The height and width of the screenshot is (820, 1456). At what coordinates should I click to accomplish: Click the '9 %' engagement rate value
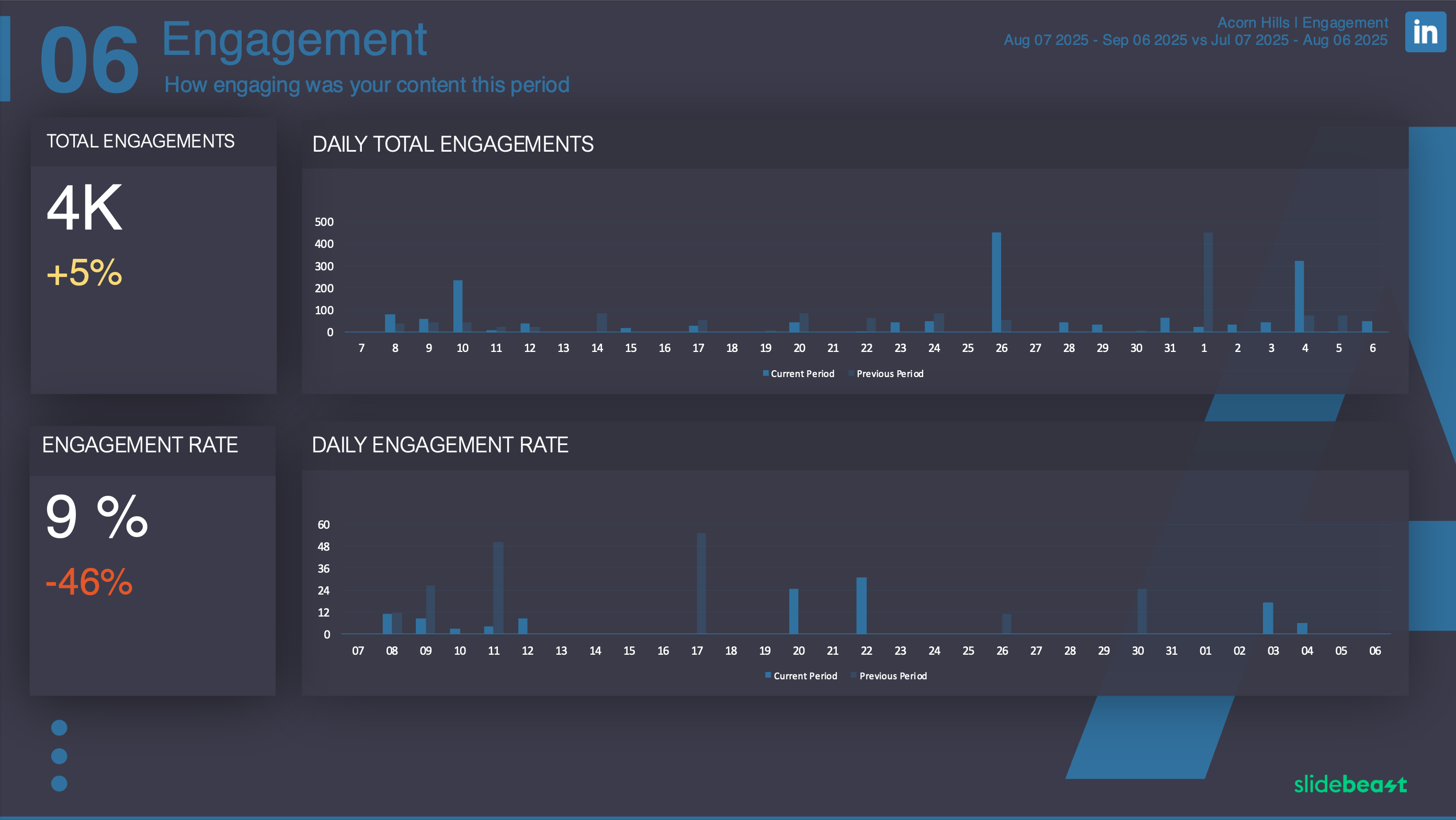[x=97, y=516]
